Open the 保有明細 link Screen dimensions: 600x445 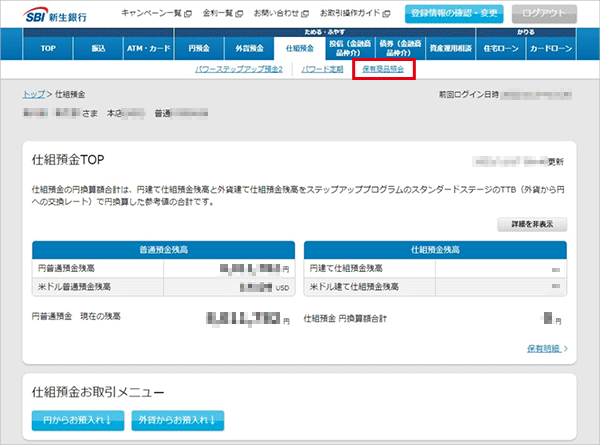541,349
